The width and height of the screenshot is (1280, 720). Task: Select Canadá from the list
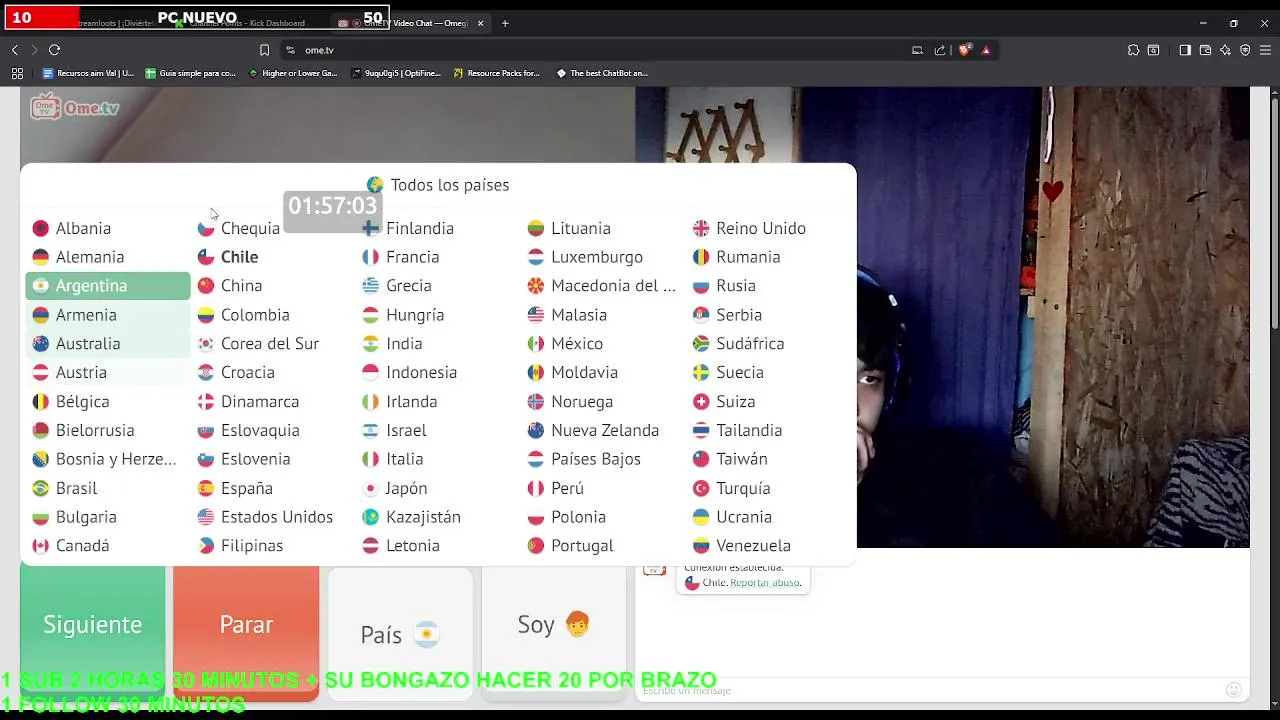(x=107, y=546)
